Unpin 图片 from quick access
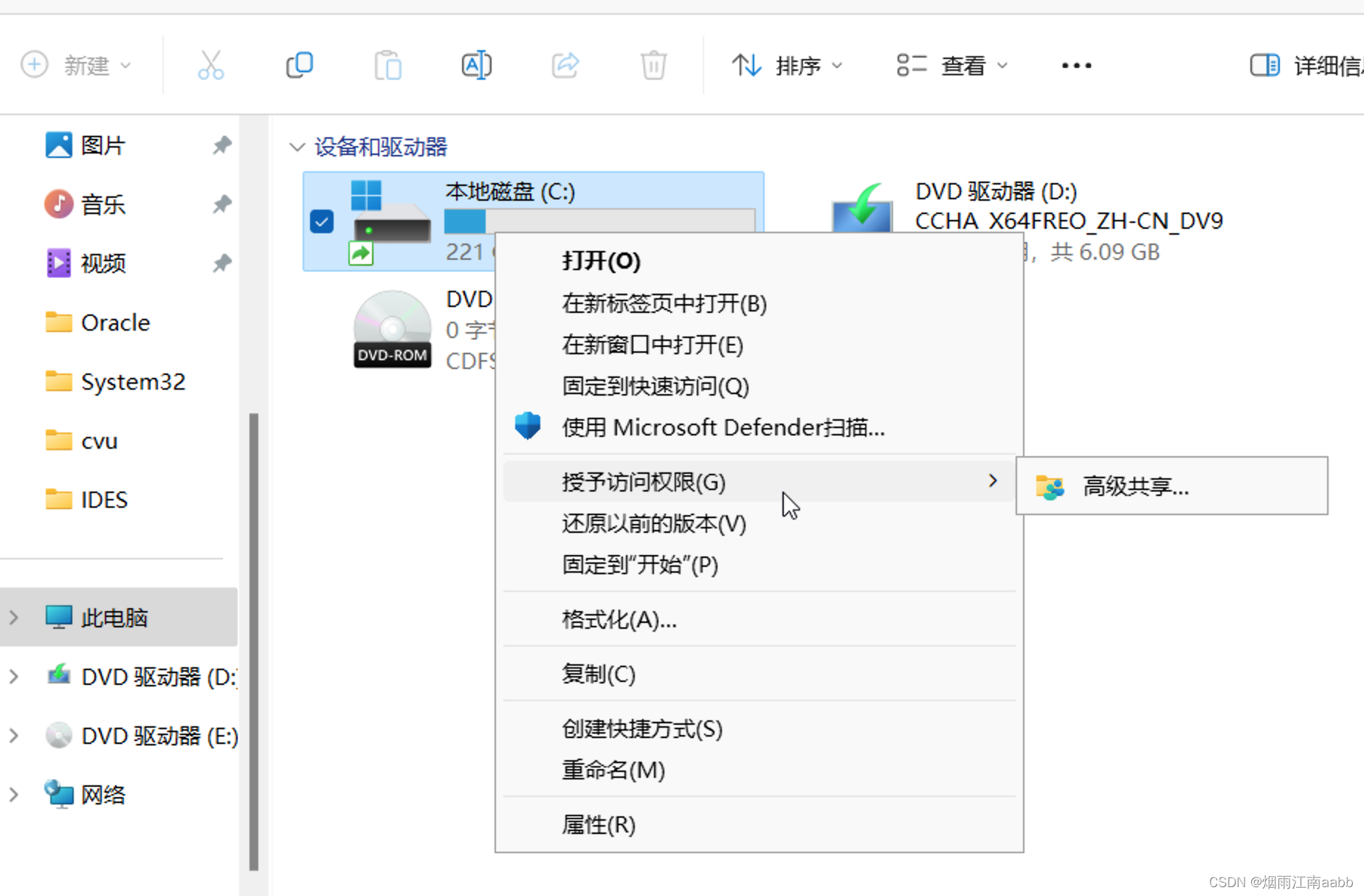This screenshot has width=1364, height=896. [221, 145]
